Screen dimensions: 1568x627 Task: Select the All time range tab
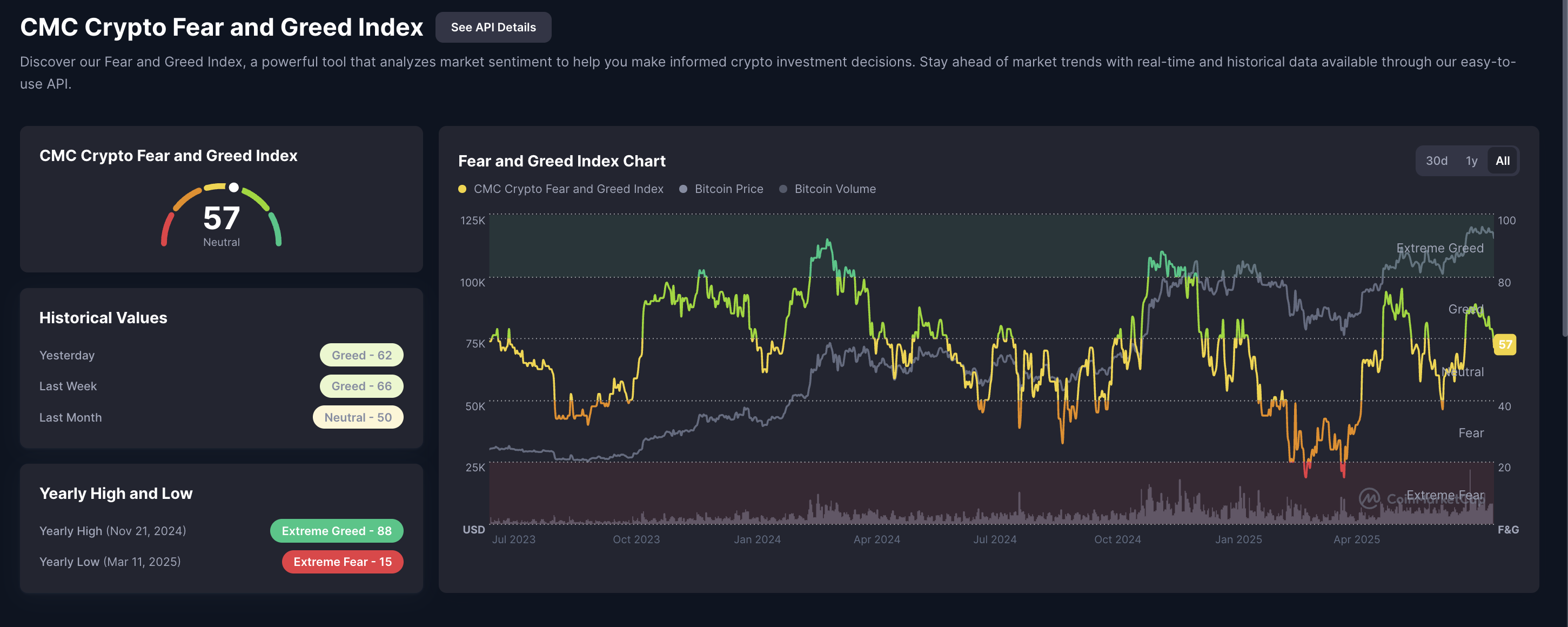coord(1502,161)
